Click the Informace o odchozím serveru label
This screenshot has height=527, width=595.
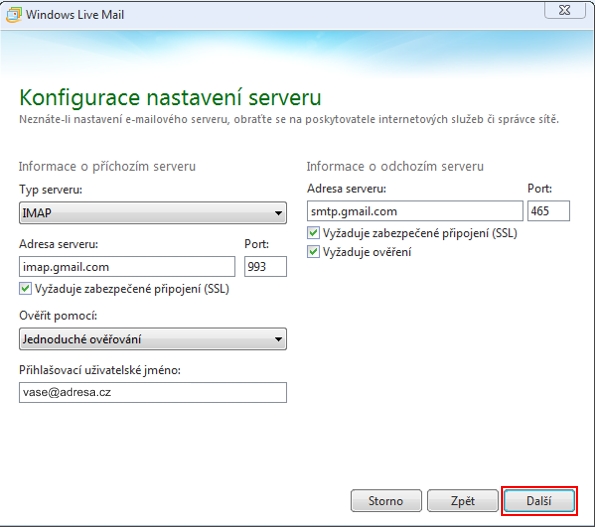click(x=395, y=167)
